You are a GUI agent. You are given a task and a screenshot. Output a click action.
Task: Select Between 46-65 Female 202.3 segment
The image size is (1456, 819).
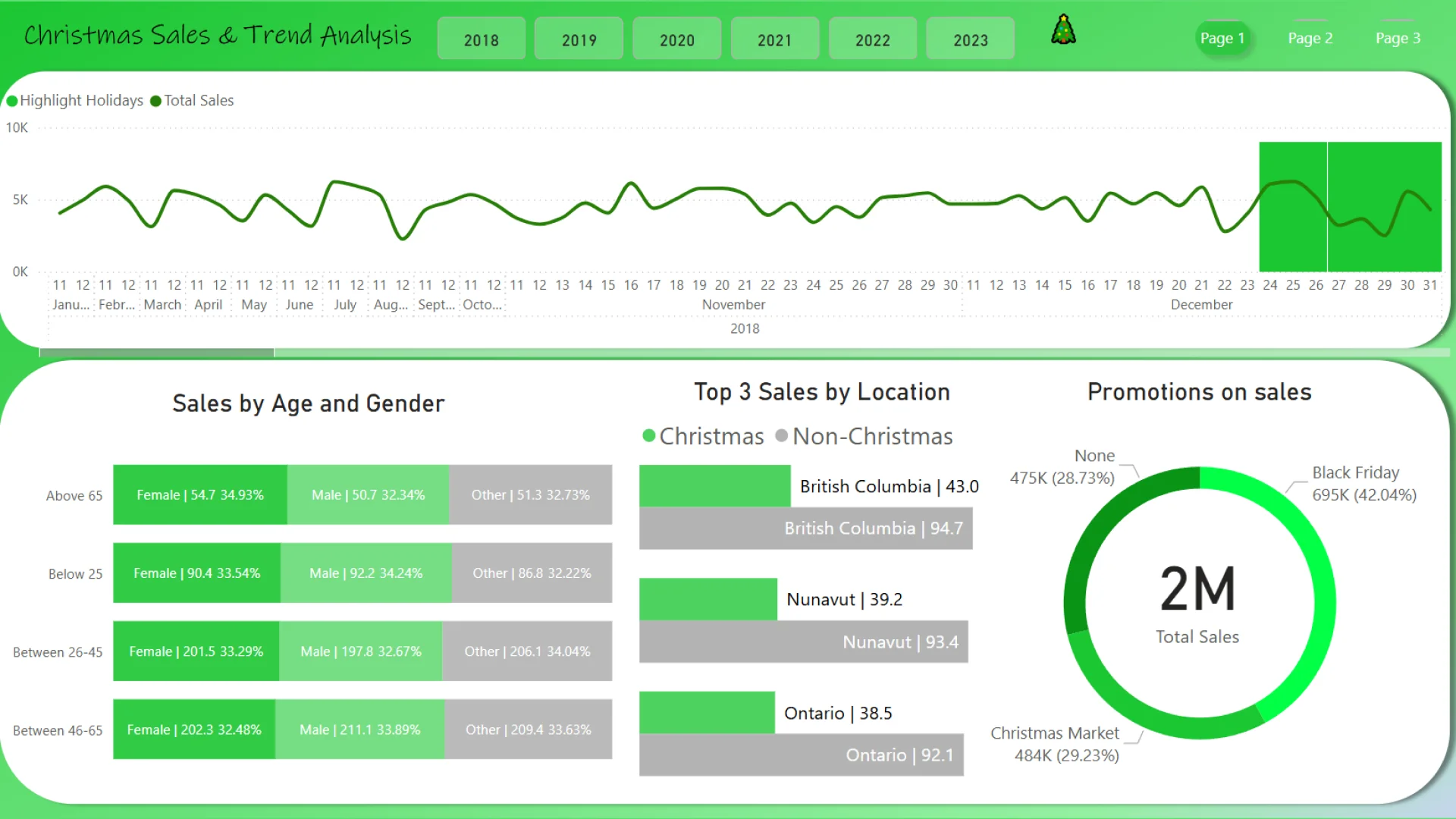coord(194,730)
